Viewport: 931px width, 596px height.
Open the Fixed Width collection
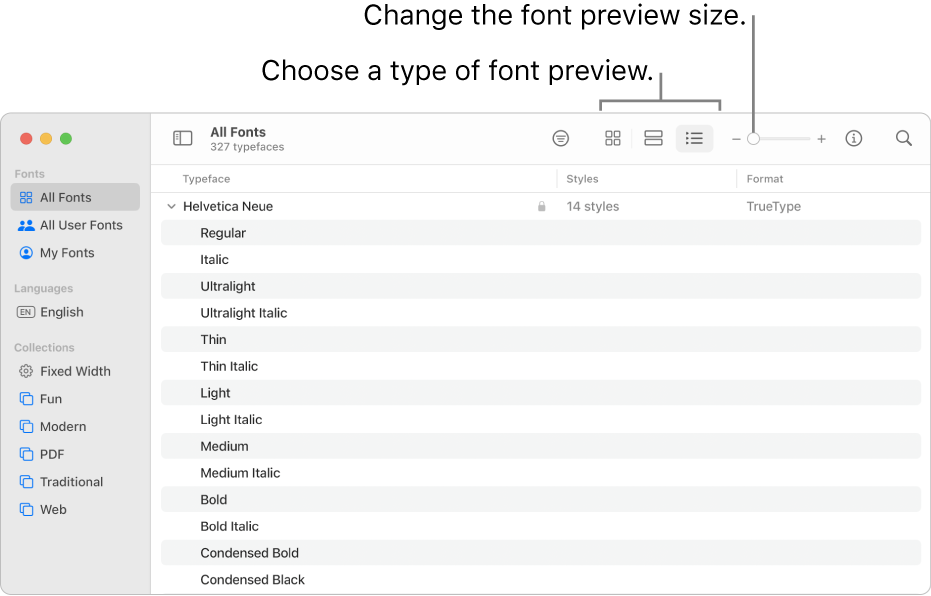coord(73,371)
